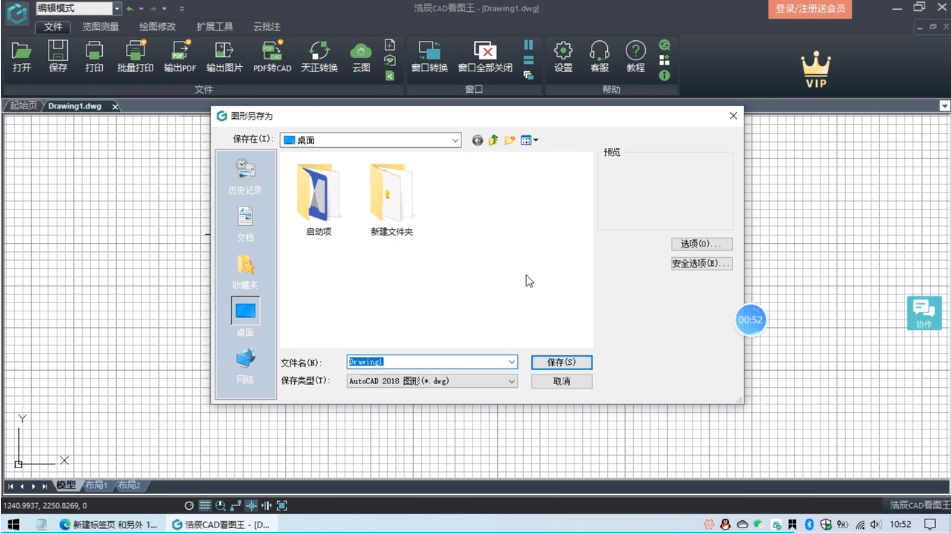The width and height of the screenshot is (951, 533).
Task: Switch to the 文件 ribbon tab
Action: point(53,27)
